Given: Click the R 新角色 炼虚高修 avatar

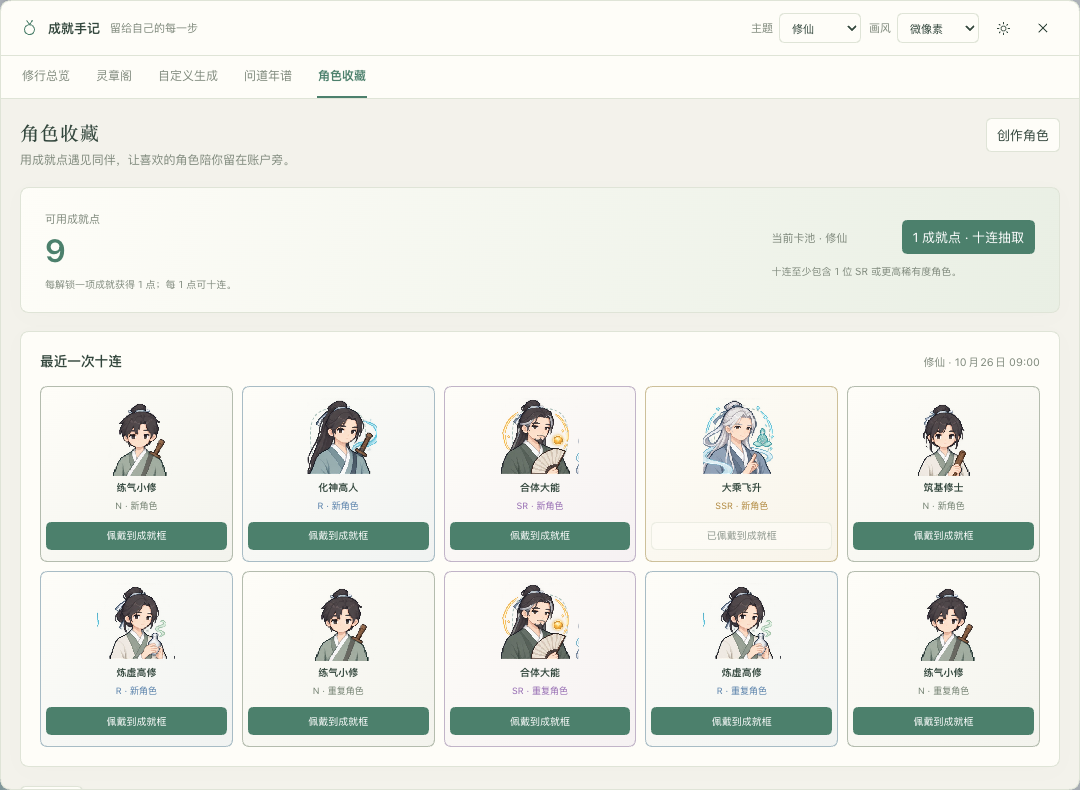Looking at the screenshot, I should coord(136,623).
